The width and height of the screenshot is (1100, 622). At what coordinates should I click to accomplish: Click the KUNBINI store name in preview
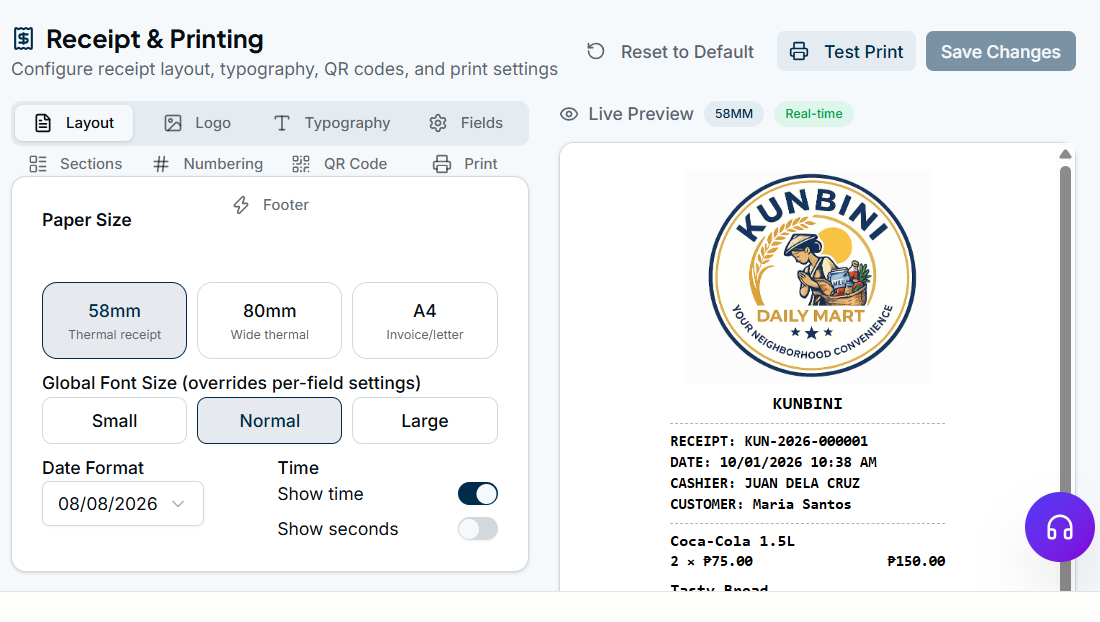click(x=807, y=404)
